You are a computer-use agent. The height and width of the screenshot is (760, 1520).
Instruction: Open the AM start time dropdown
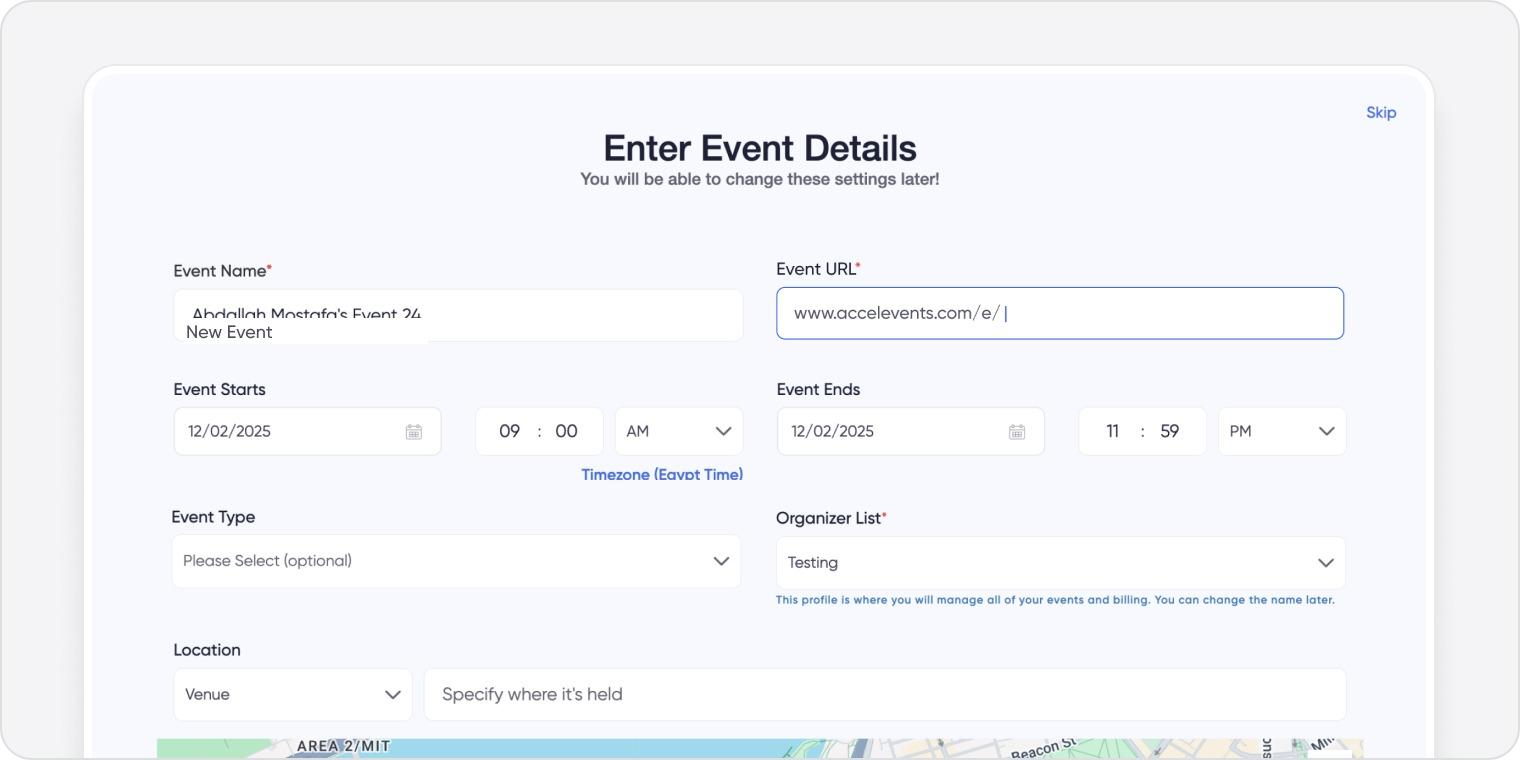(x=679, y=431)
